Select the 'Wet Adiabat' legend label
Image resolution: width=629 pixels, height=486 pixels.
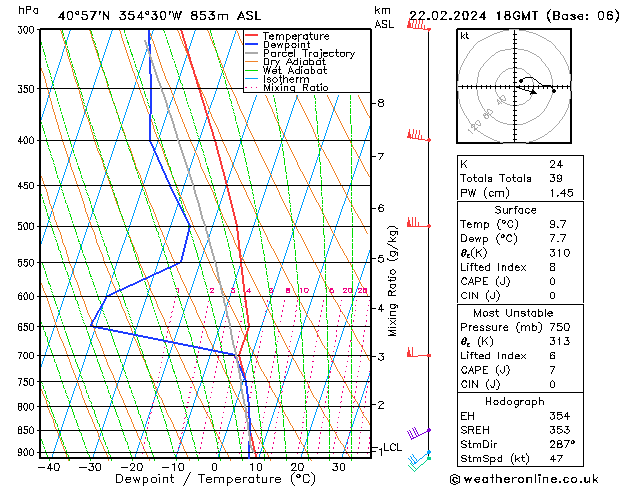[295, 71]
